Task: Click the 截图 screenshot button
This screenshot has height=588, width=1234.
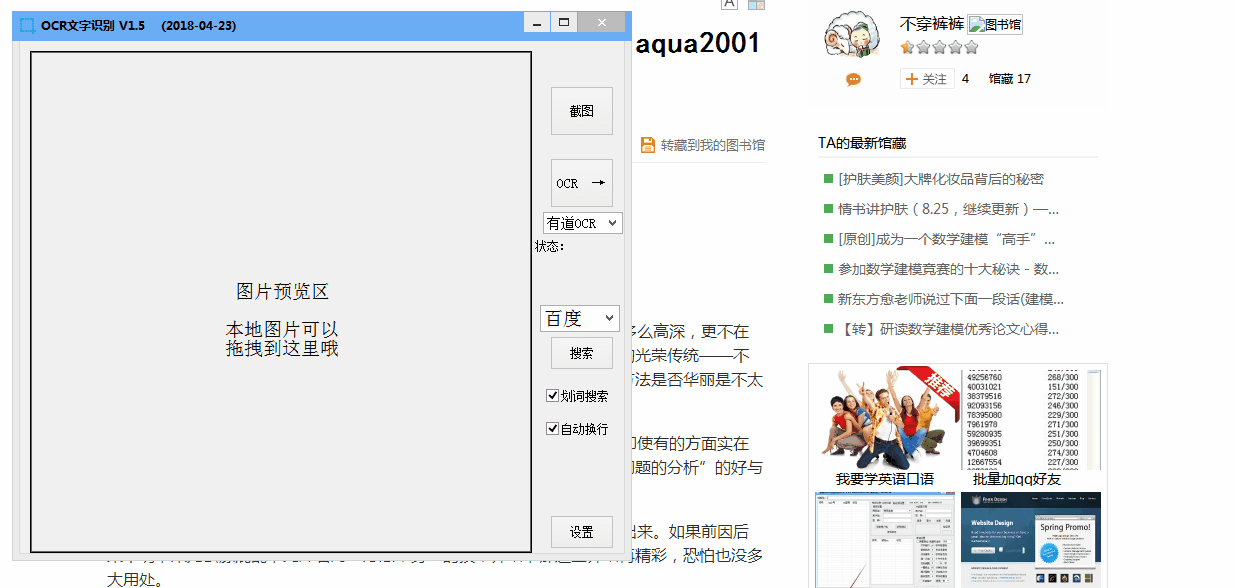Action: pos(582,111)
